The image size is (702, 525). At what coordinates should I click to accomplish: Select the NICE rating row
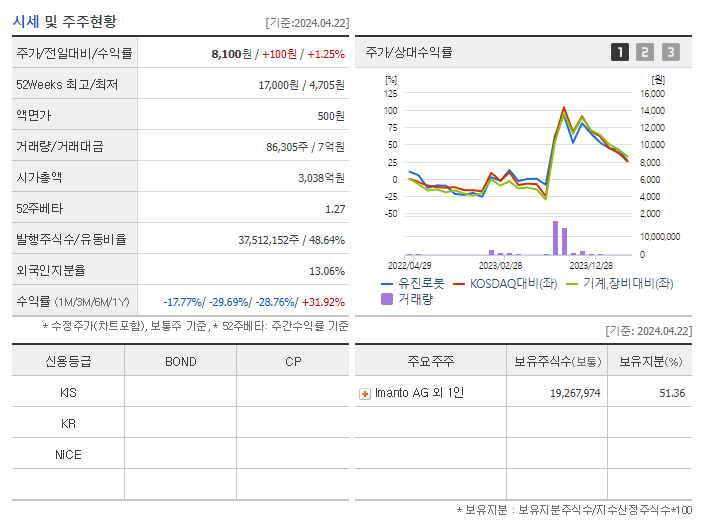point(180,454)
